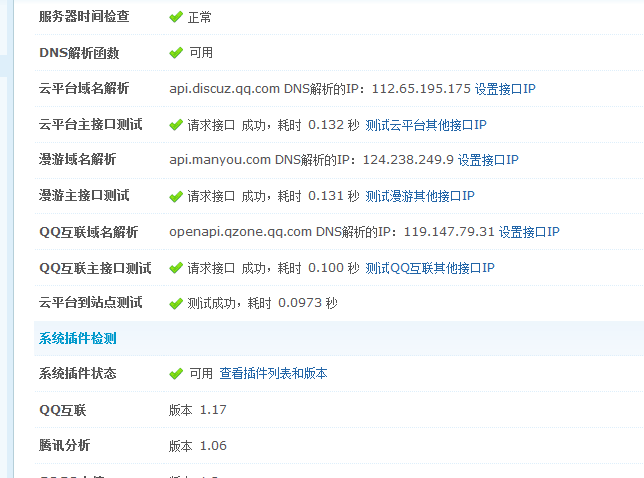Click 耗时 0.132 秒 result text
The image size is (644, 478).
pos(318,125)
